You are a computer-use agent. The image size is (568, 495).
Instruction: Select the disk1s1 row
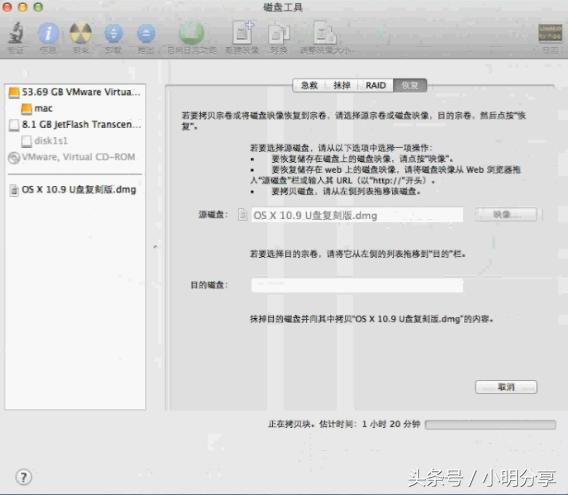(75, 141)
